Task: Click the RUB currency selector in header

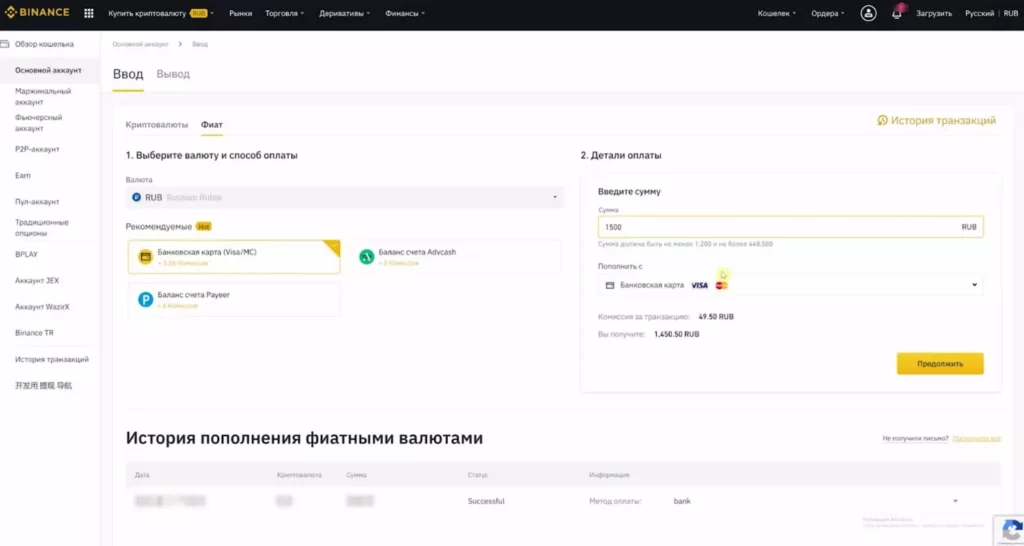Action: 1010,13
